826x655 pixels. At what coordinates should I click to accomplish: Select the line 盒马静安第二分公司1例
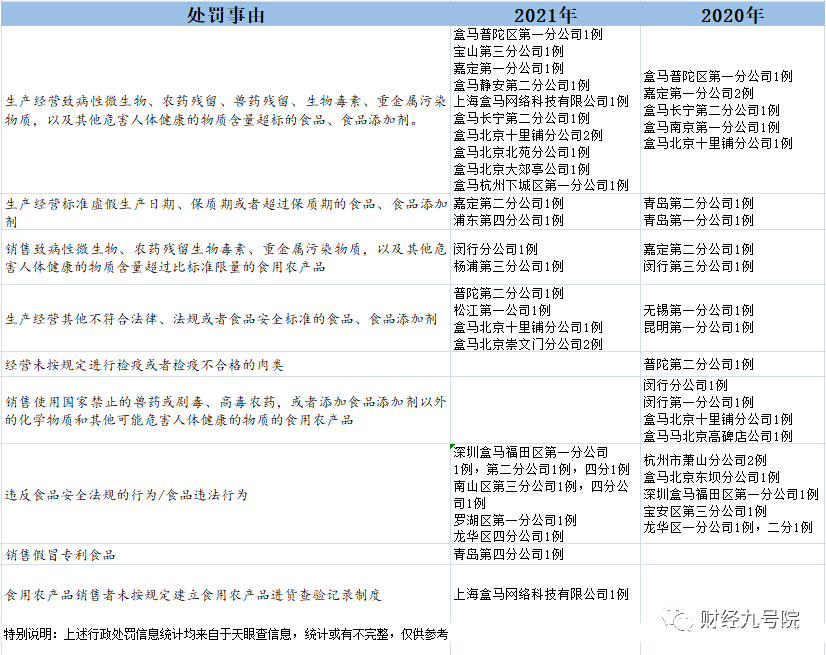[x=522, y=85]
